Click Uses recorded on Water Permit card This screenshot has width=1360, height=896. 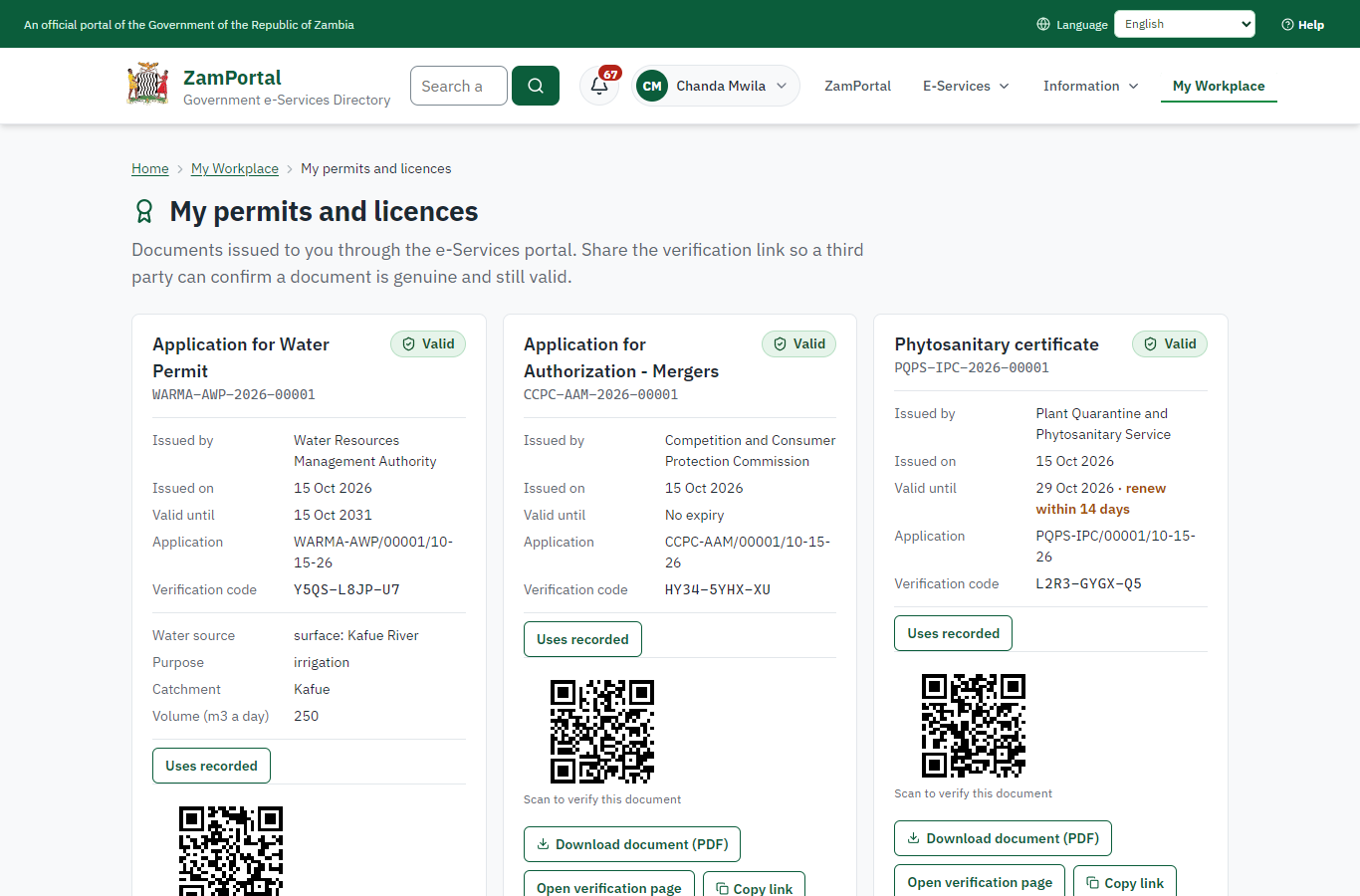click(x=211, y=766)
